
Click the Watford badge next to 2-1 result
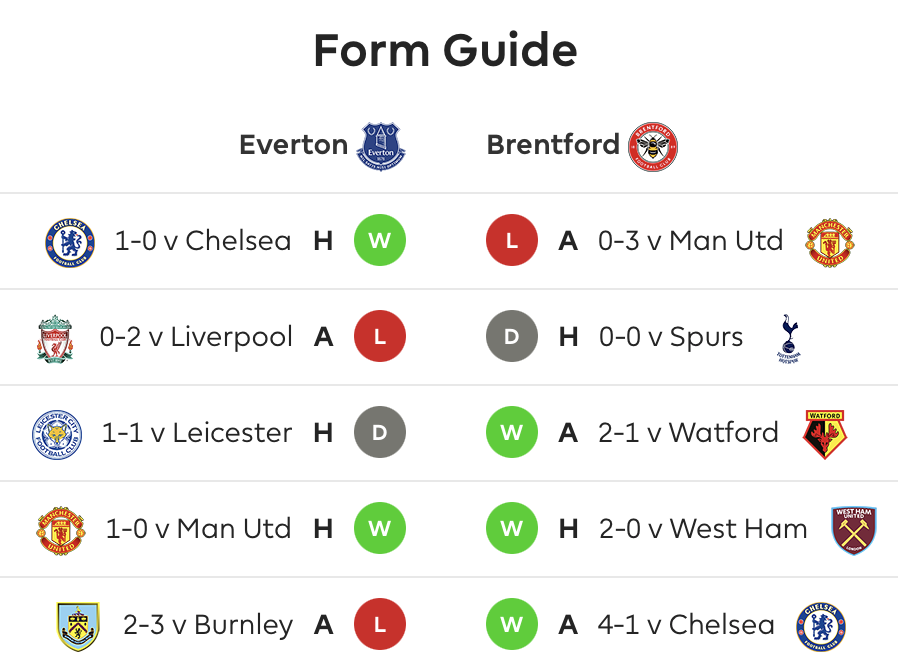(x=825, y=435)
